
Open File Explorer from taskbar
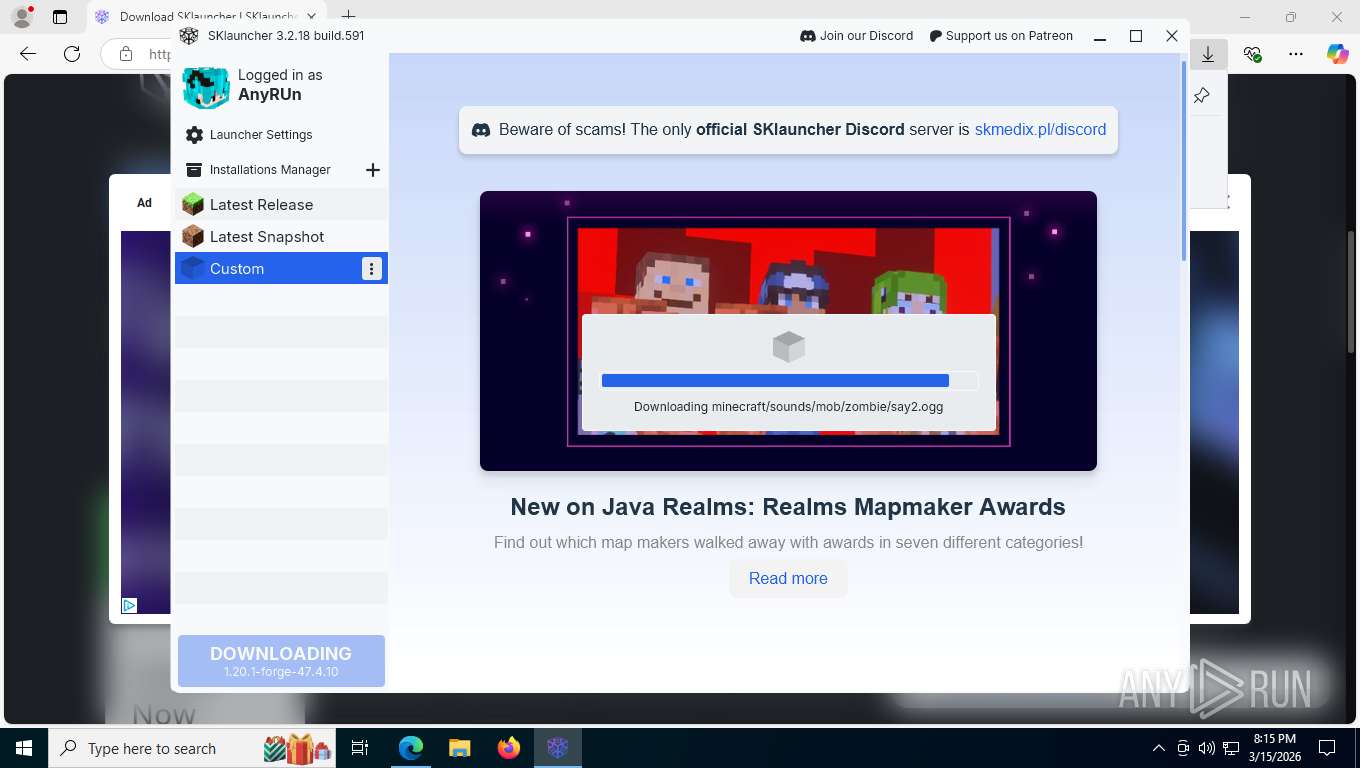[459, 748]
